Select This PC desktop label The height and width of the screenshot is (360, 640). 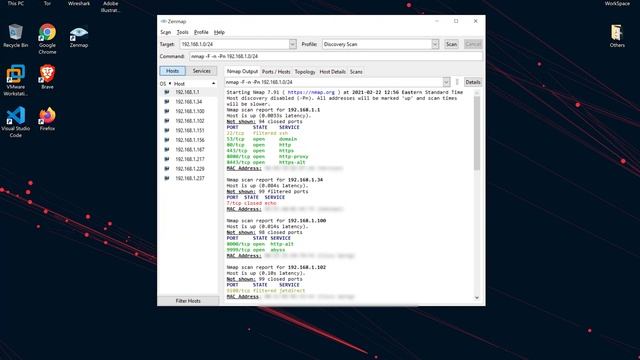pos(16,3)
